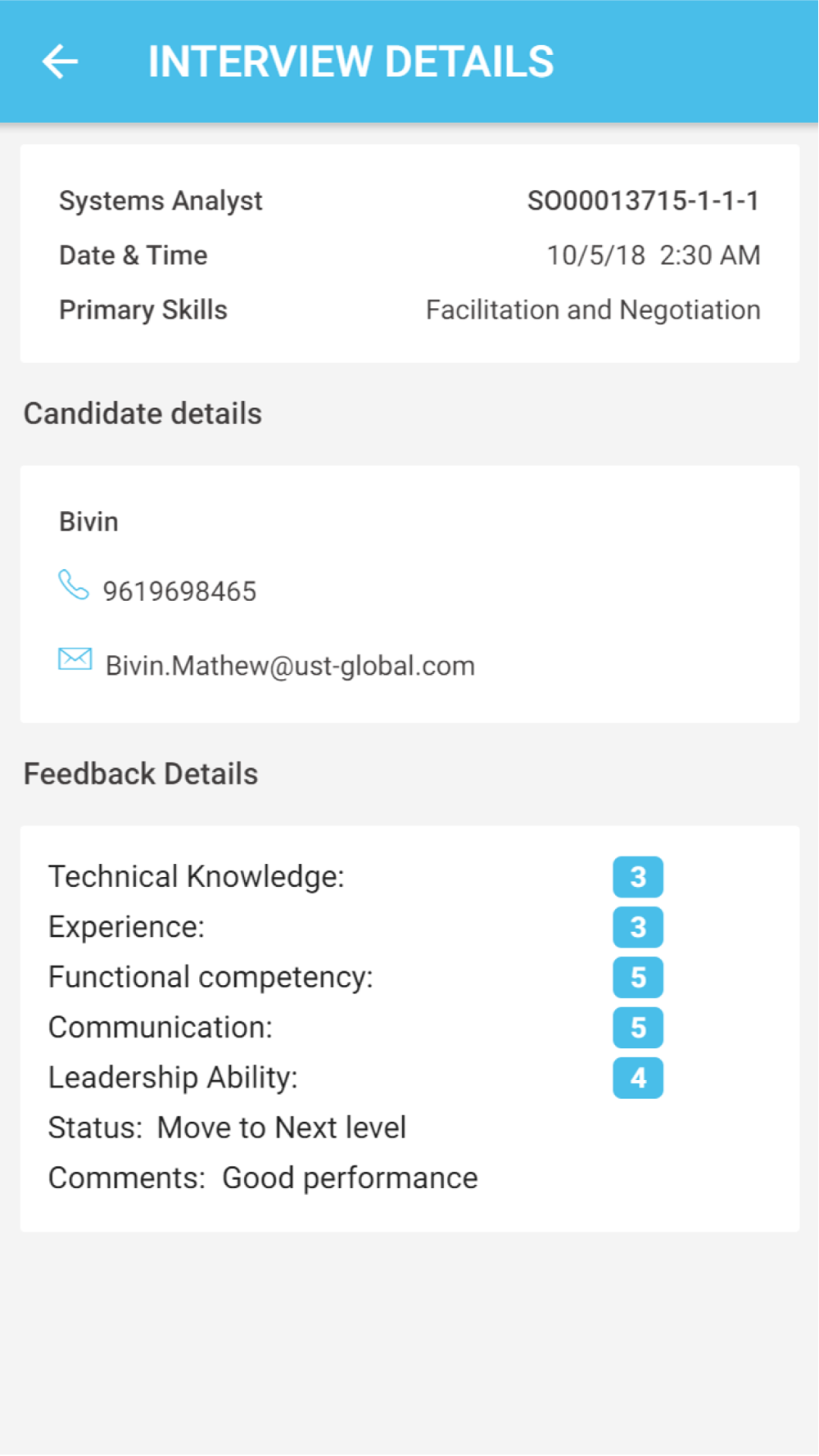
Task: Tap the Status Move to Next level line
Action: [x=227, y=1128]
